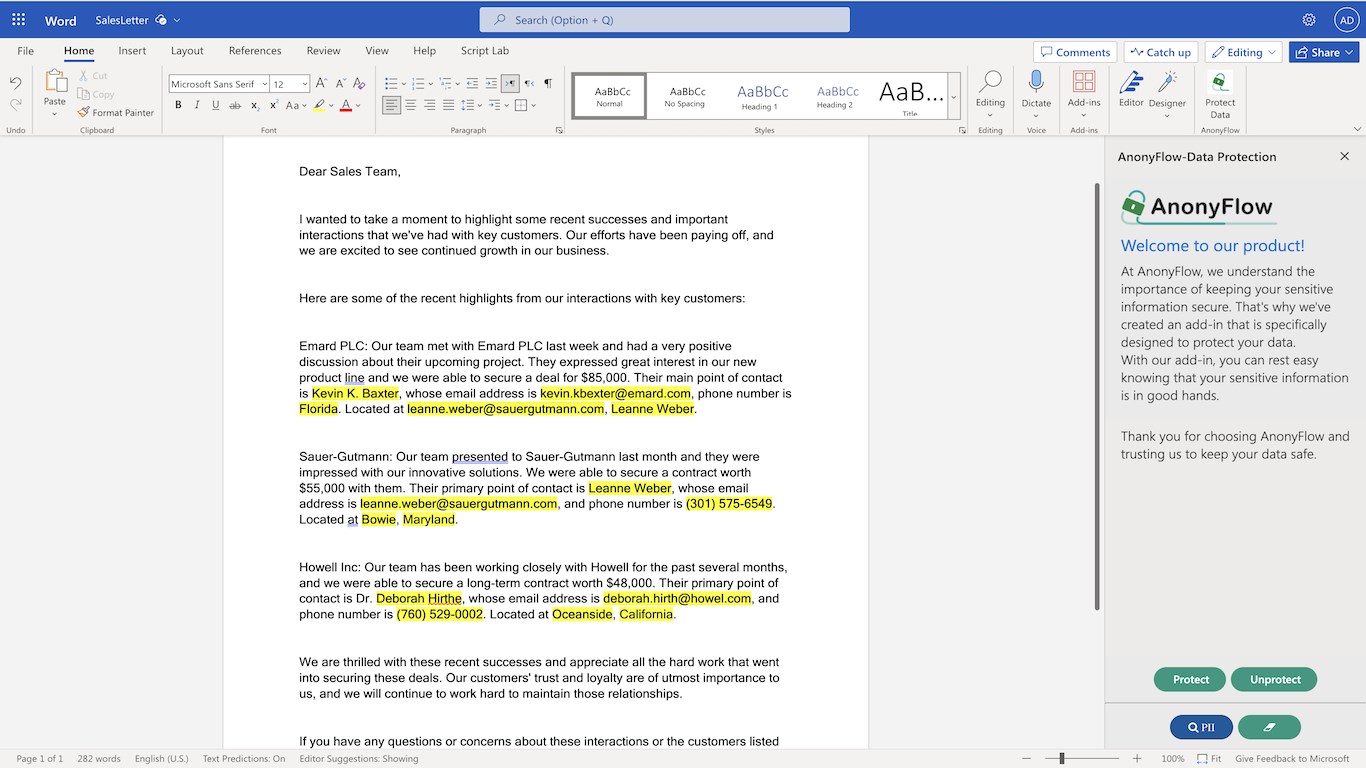Viewport: 1366px width, 768px height.
Task: Open the References tab
Action: click(x=255, y=51)
